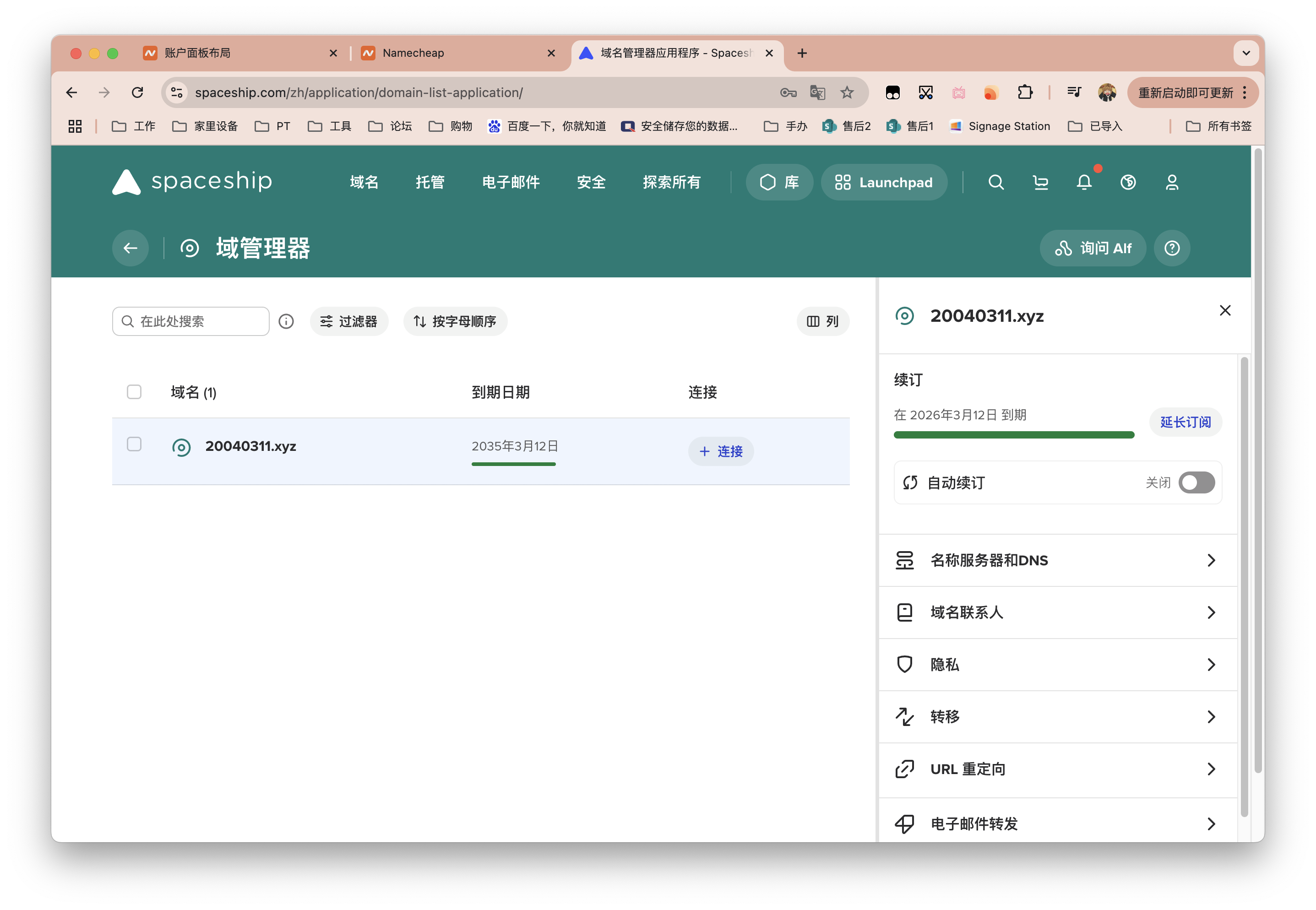This screenshot has width=1316, height=910.
Task: Open the 托管 nav menu
Action: pos(430,183)
